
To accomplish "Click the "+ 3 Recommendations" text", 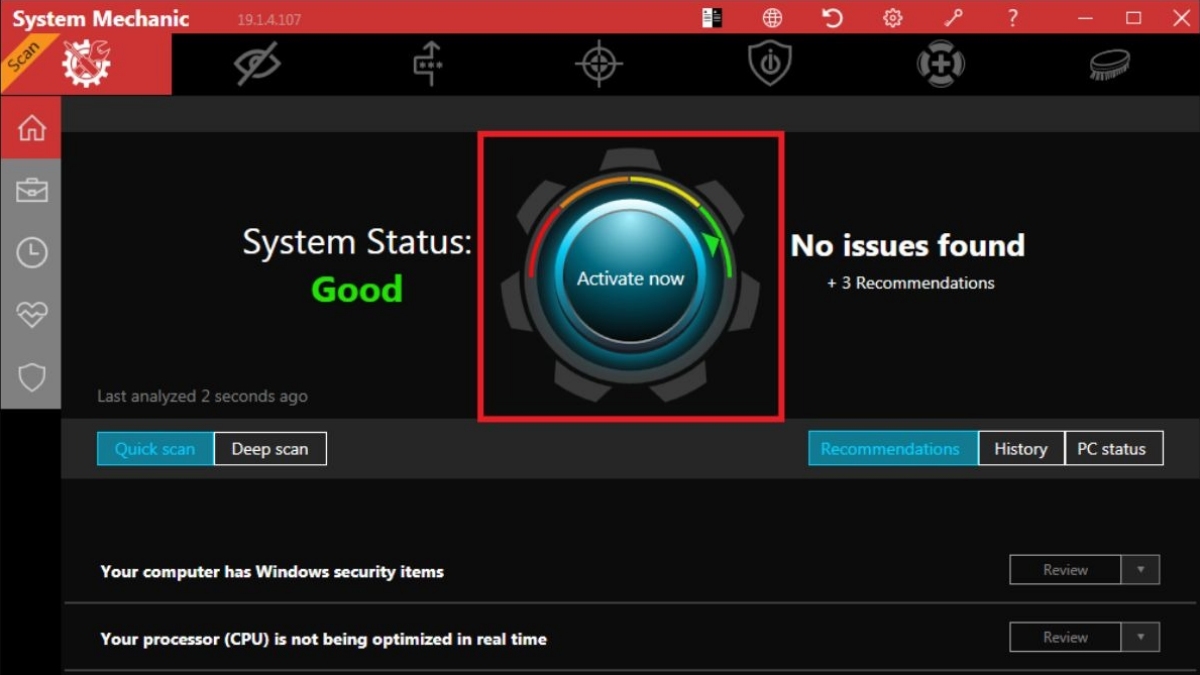I will [911, 283].
